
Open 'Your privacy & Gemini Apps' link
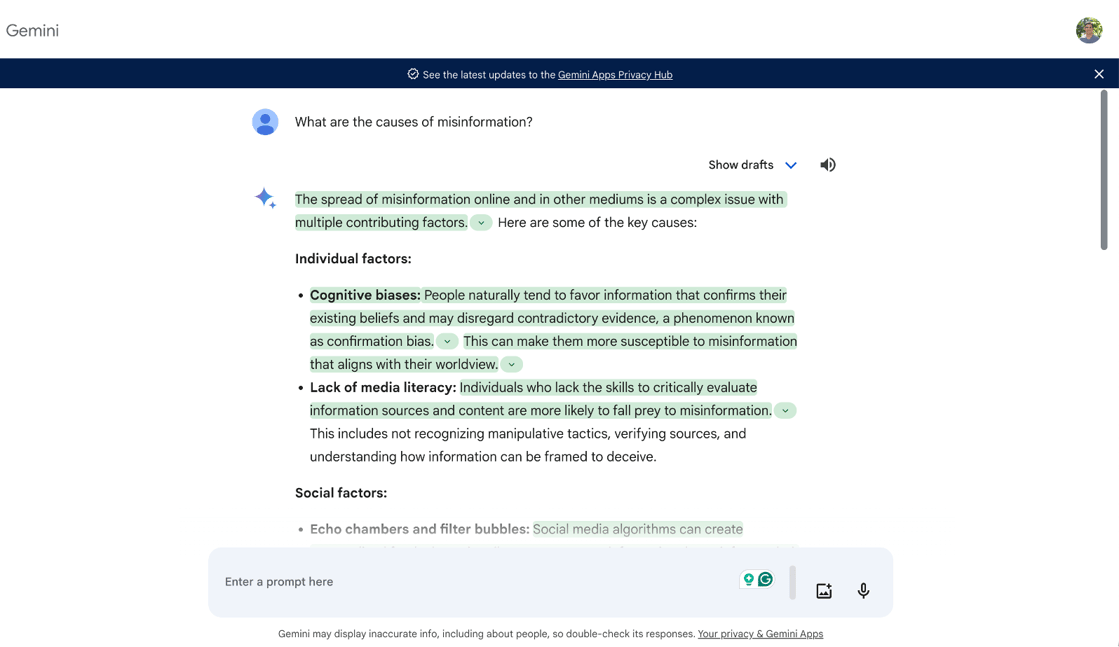coord(760,634)
